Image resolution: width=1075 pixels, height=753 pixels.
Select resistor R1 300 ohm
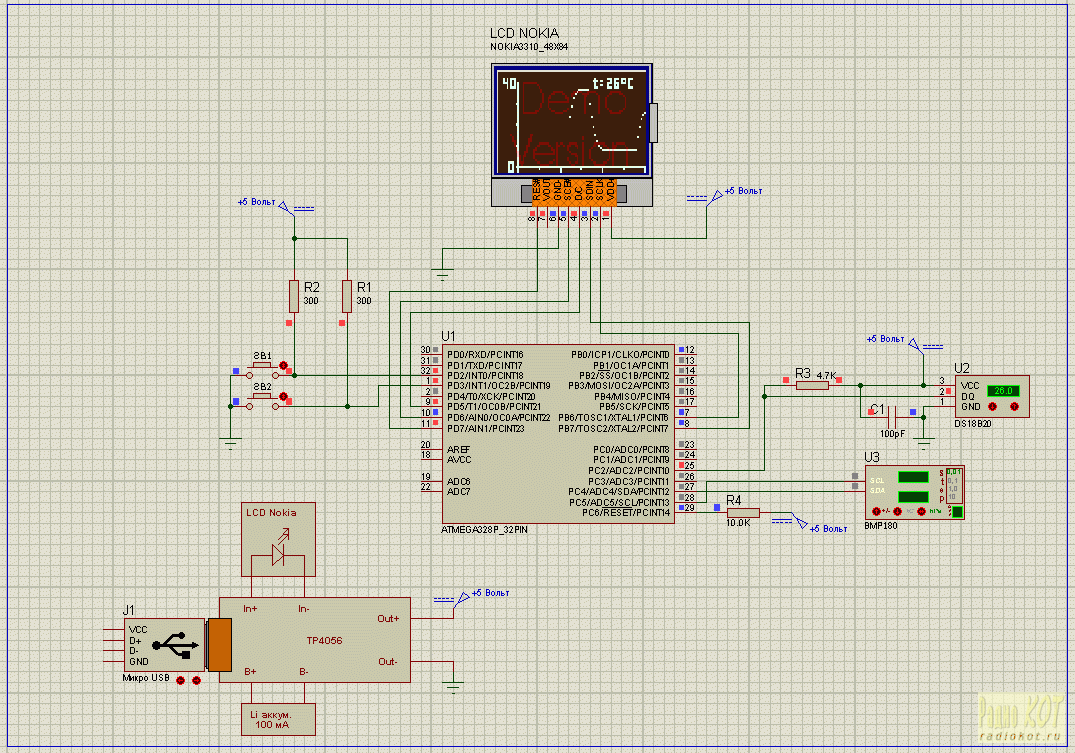point(347,296)
